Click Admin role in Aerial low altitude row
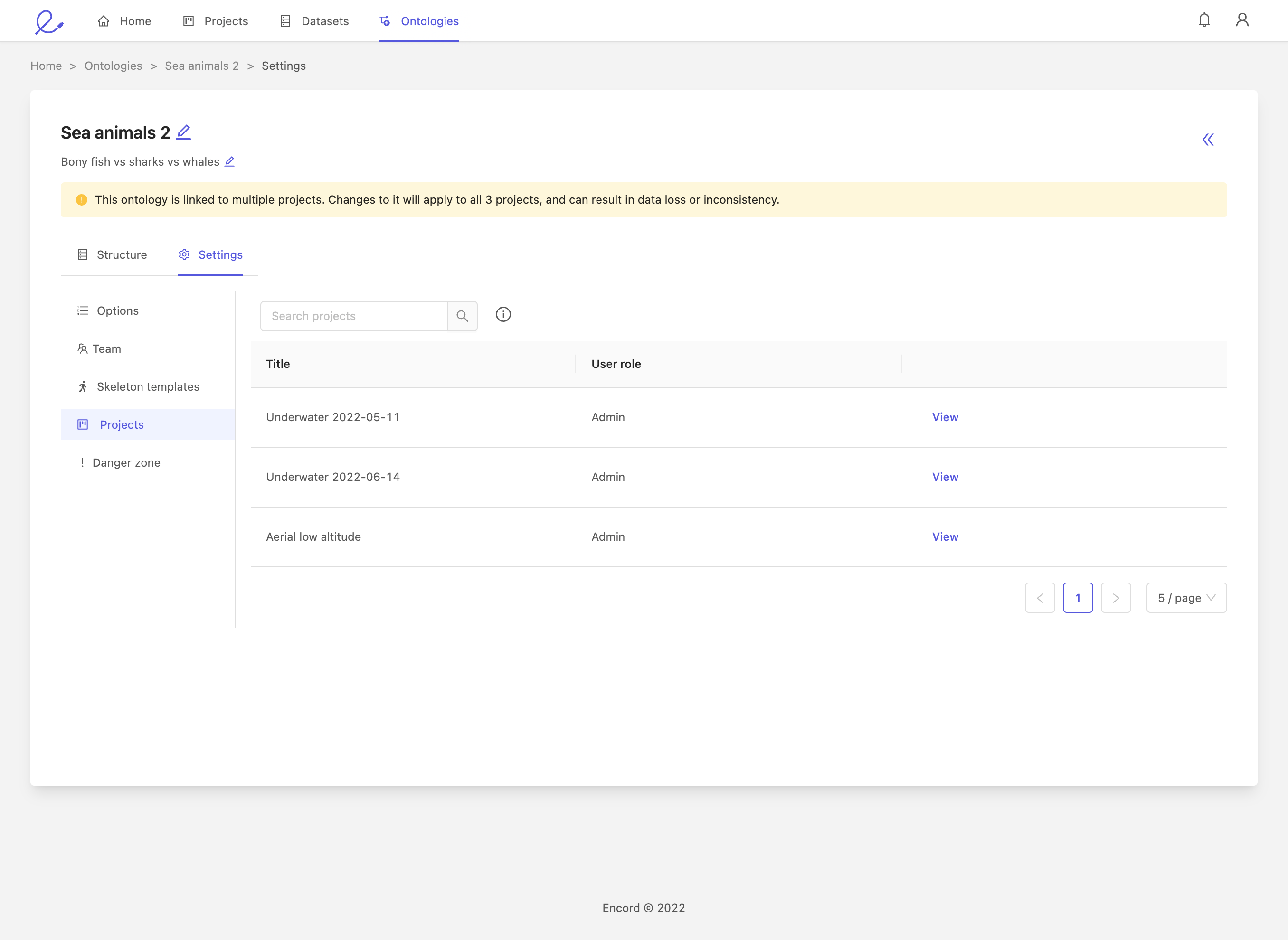1288x940 pixels. [608, 536]
